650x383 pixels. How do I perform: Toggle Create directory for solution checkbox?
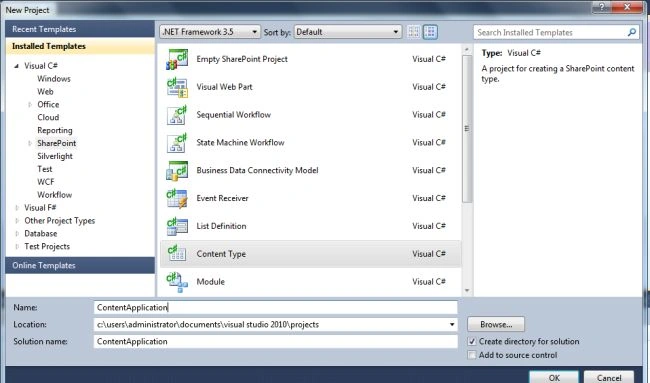point(472,342)
